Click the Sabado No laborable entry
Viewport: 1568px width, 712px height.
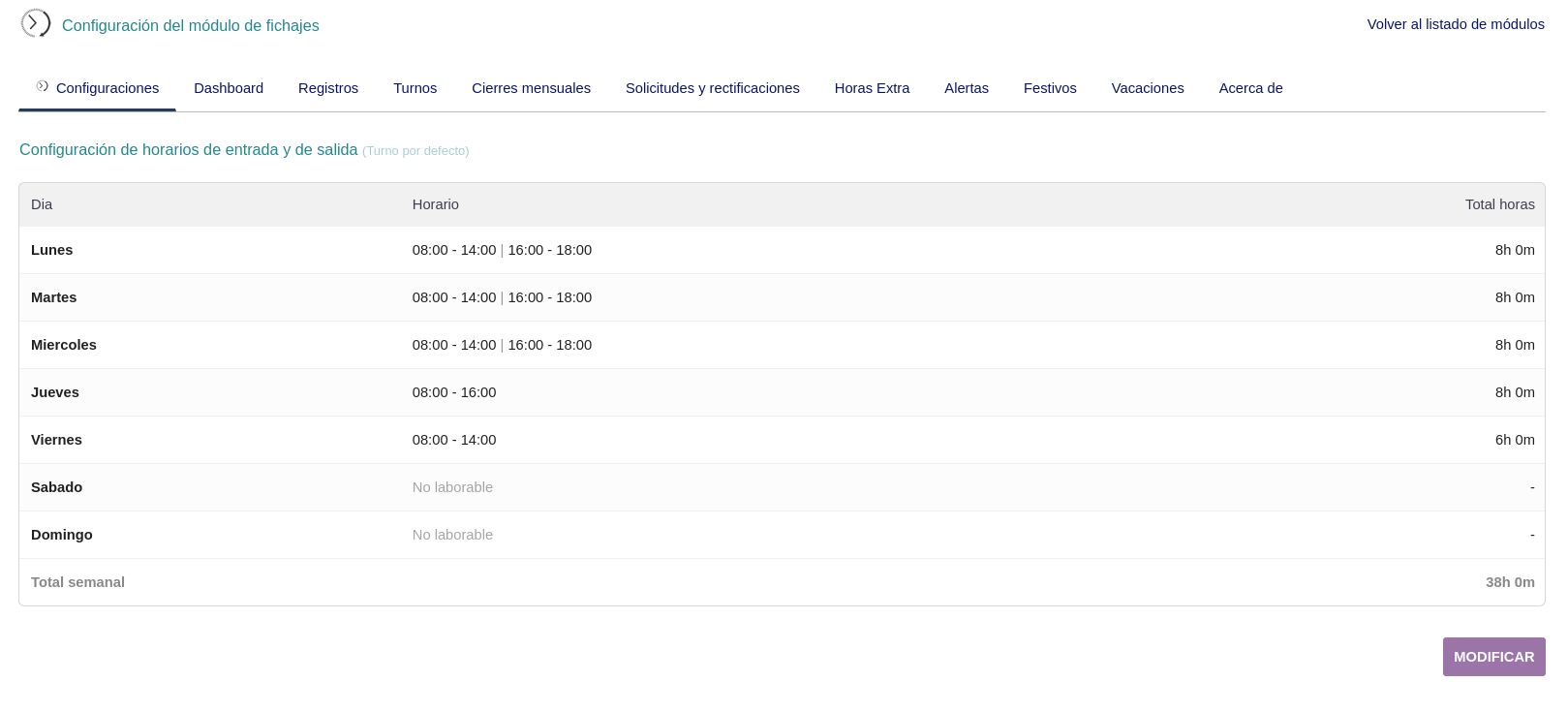click(x=452, y=487)
